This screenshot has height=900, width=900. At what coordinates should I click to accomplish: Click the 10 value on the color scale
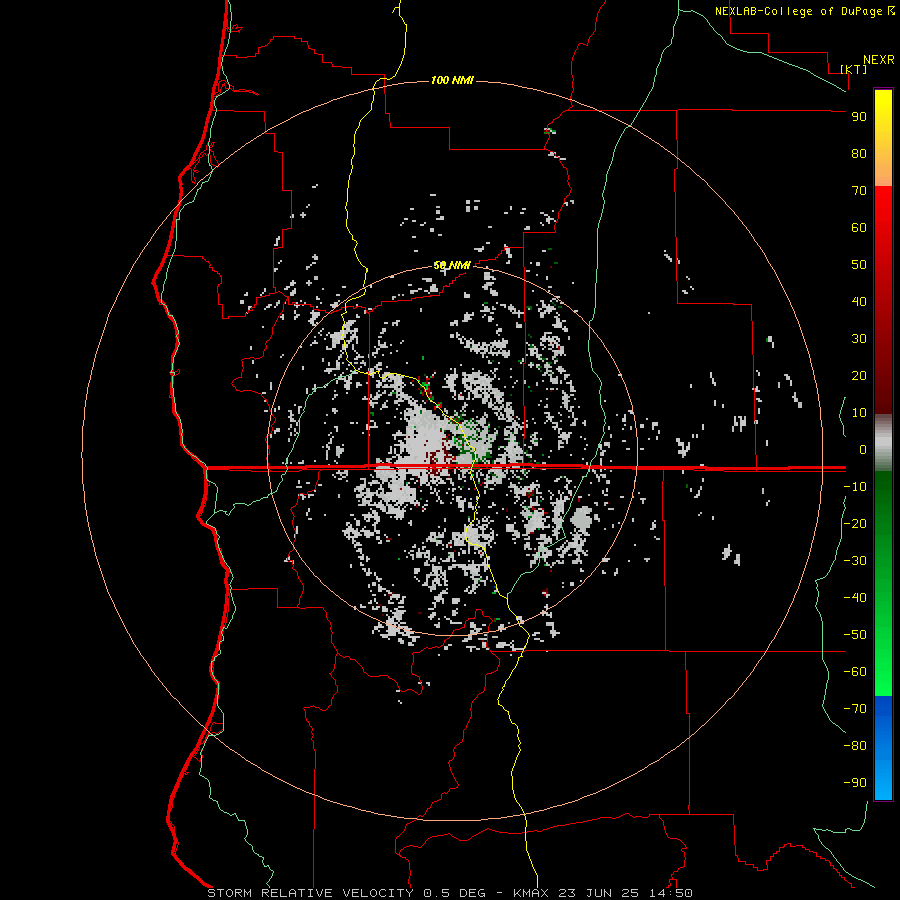(859, 413)
